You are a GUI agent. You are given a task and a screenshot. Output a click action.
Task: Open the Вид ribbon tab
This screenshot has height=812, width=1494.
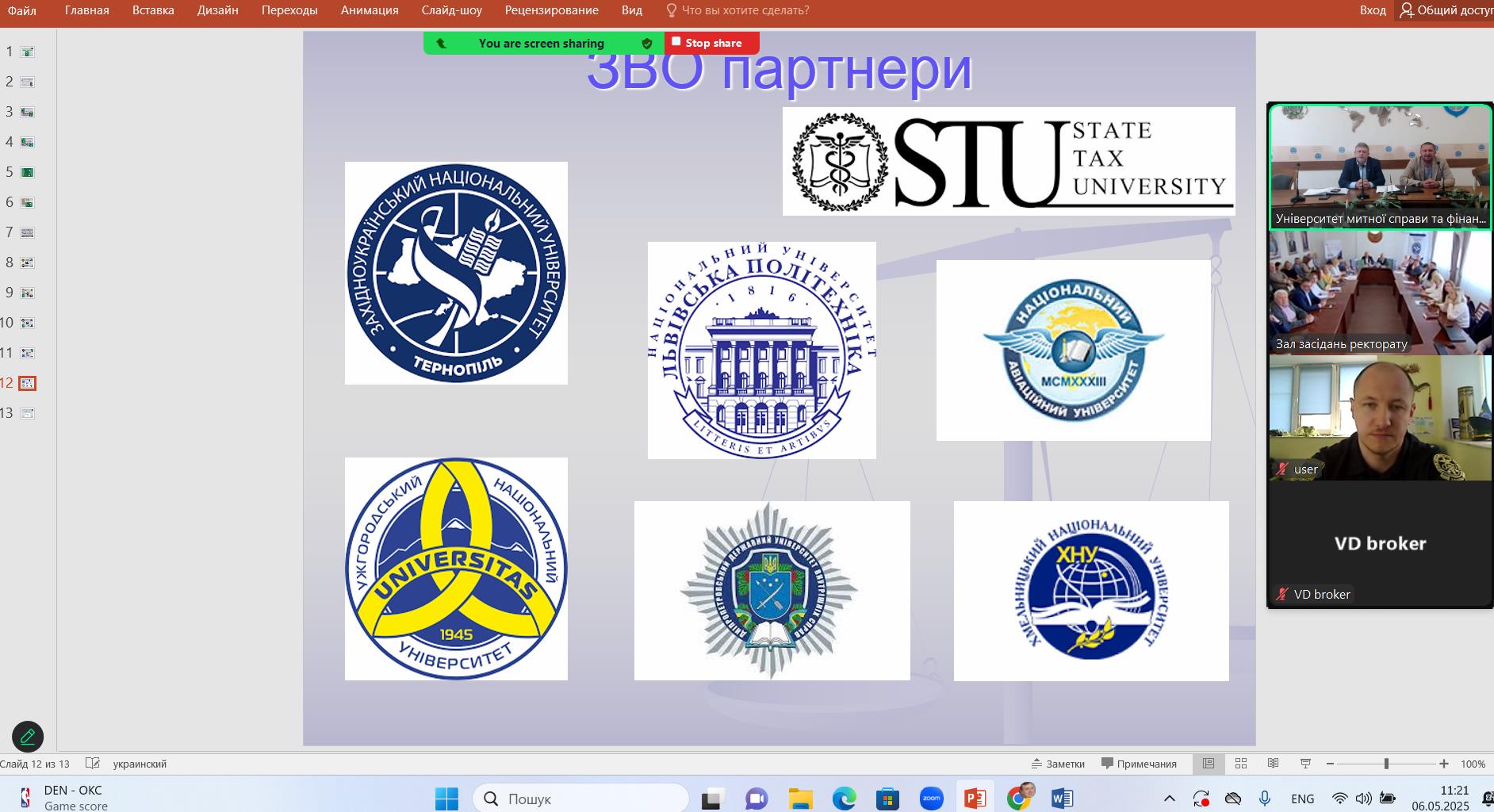(632, 10)
